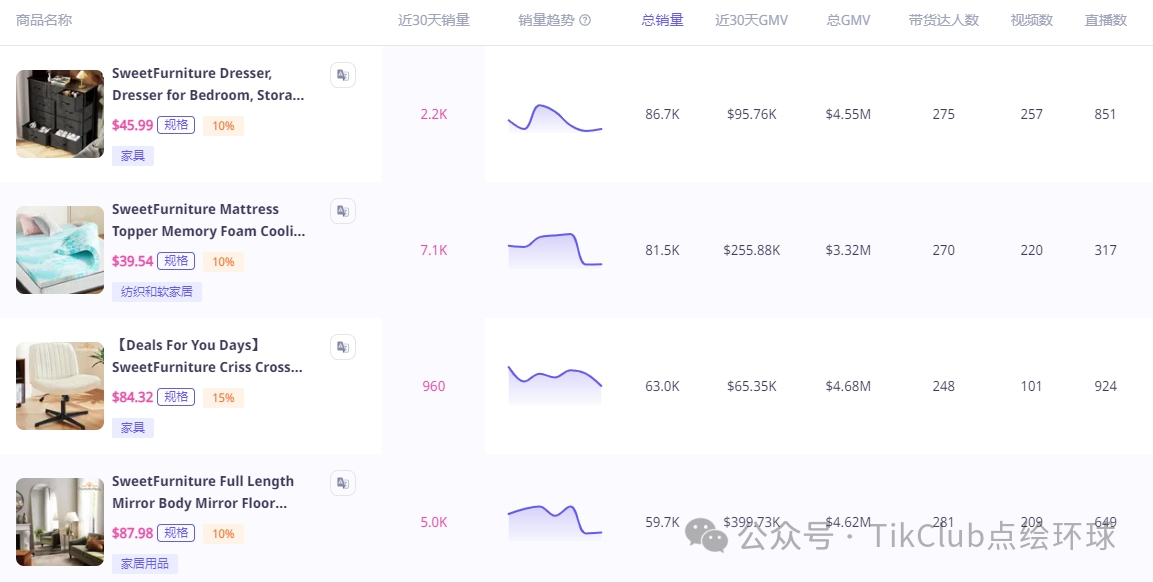Click the sales trend chart for Mattress Topper
The image size is (1153, 582).
click(554, 250)
